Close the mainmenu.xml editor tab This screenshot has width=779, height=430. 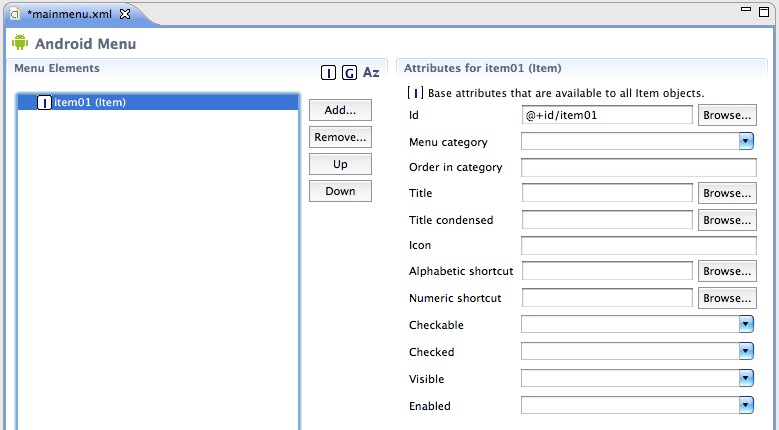pyautogui.click(x=125, y=14)
